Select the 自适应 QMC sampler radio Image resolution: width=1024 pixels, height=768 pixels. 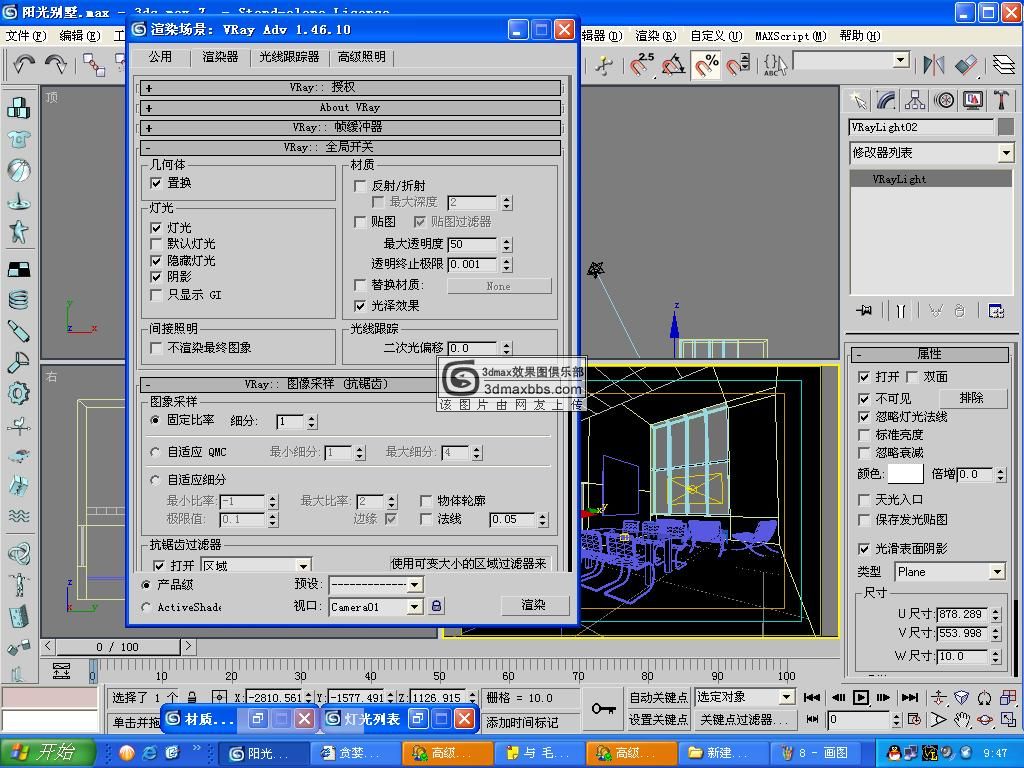155,452
